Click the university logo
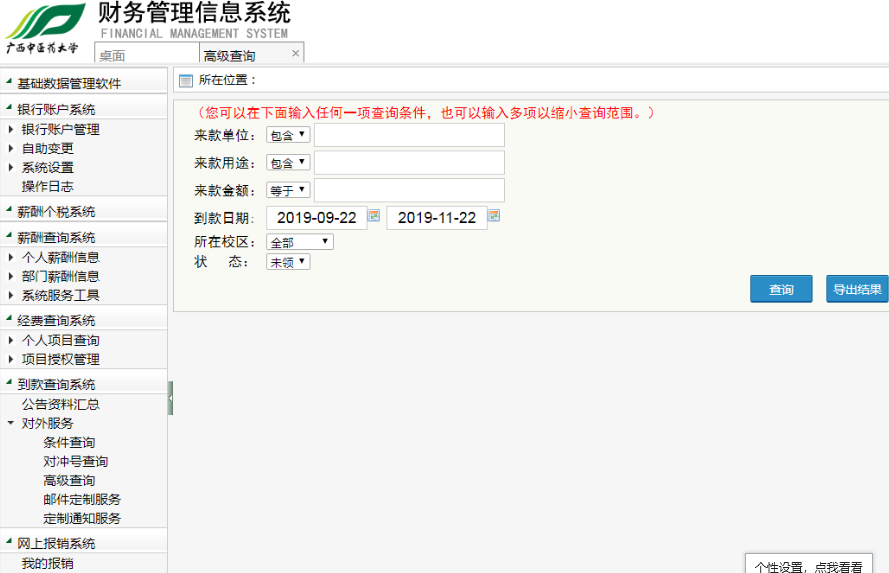The height and width of the screenshot is (573, 889). point(46,27)
